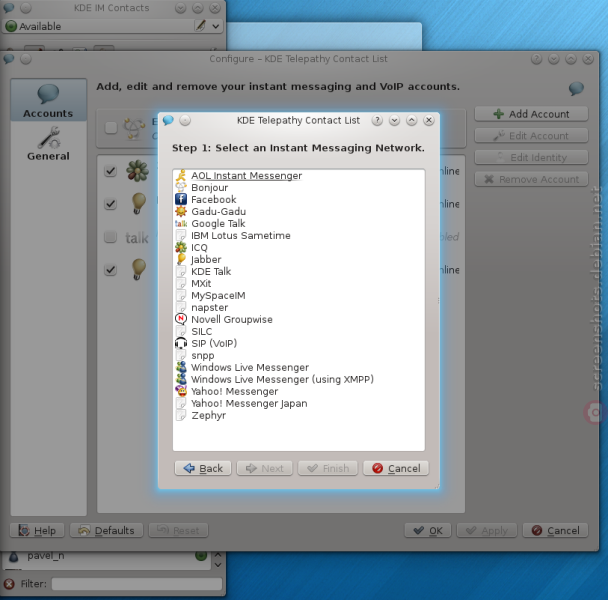The height and width of the screenshot is (600, 608).
Task: Select IBM Lotus Sametime from the list
Action: coord(299,235)
